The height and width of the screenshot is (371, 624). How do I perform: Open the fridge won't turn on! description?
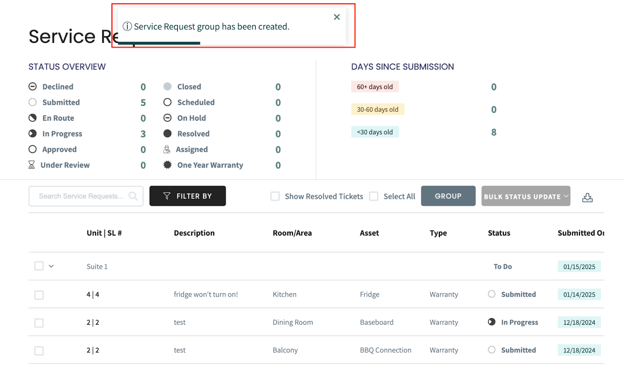pyautogui.click(x=206, y=294)
